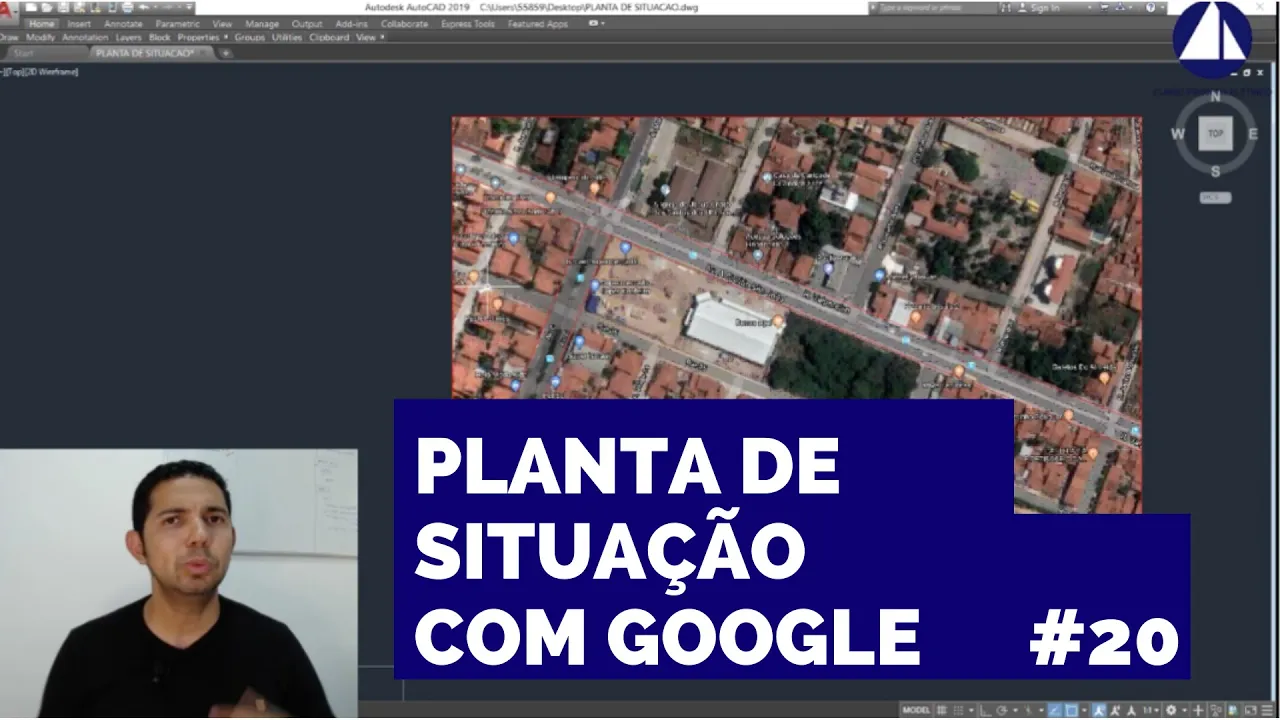Viewport: 1280px width, 720px height.
Task: Toggle Isometric Drafting in status bar
Action: [1028, 710]
